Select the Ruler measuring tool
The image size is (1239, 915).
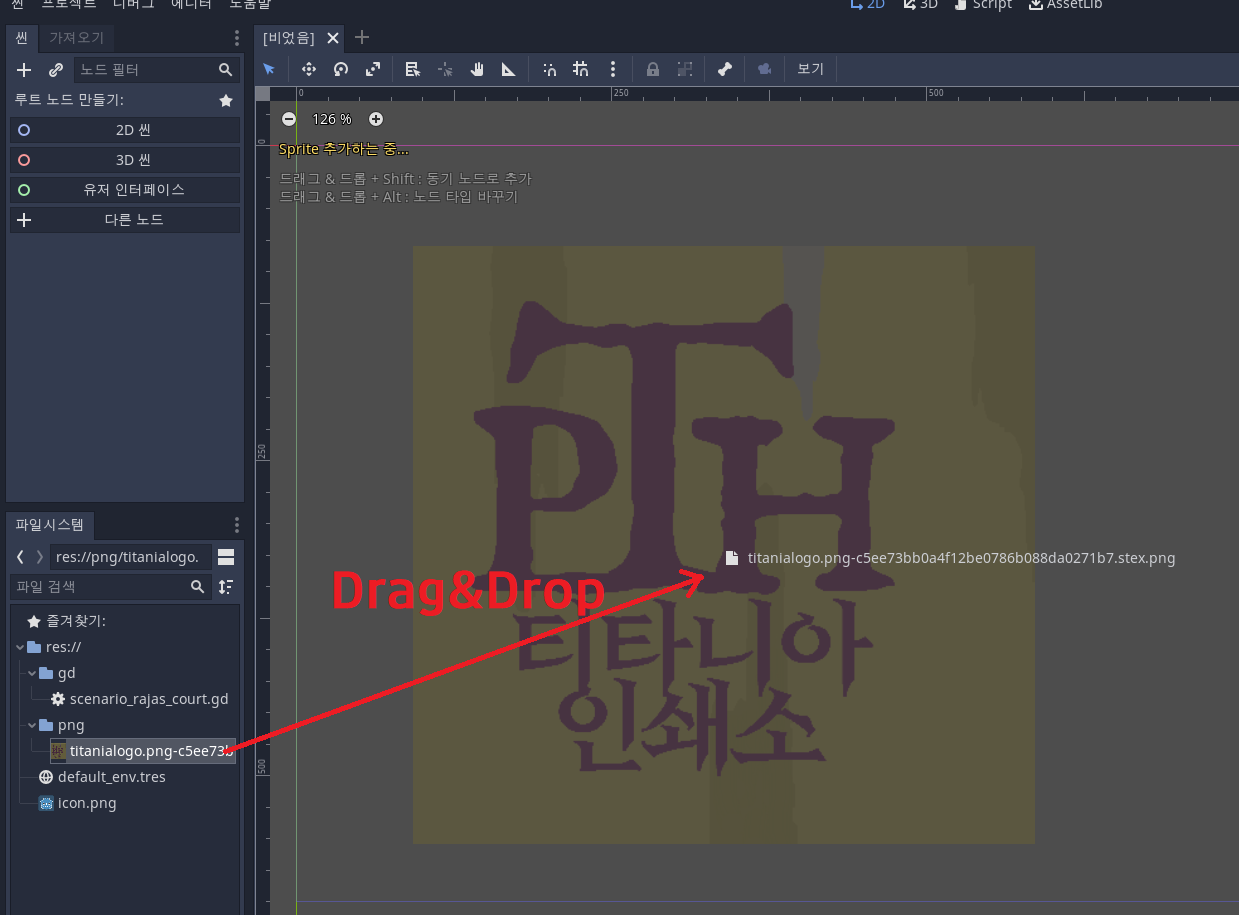[508, 69]
